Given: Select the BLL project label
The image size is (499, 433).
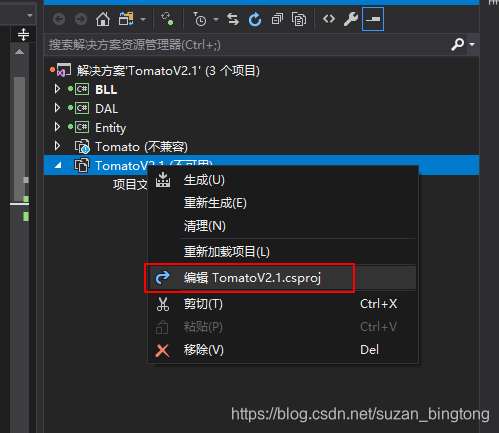Looking at the screenshot, I should [x=106, y=90].
